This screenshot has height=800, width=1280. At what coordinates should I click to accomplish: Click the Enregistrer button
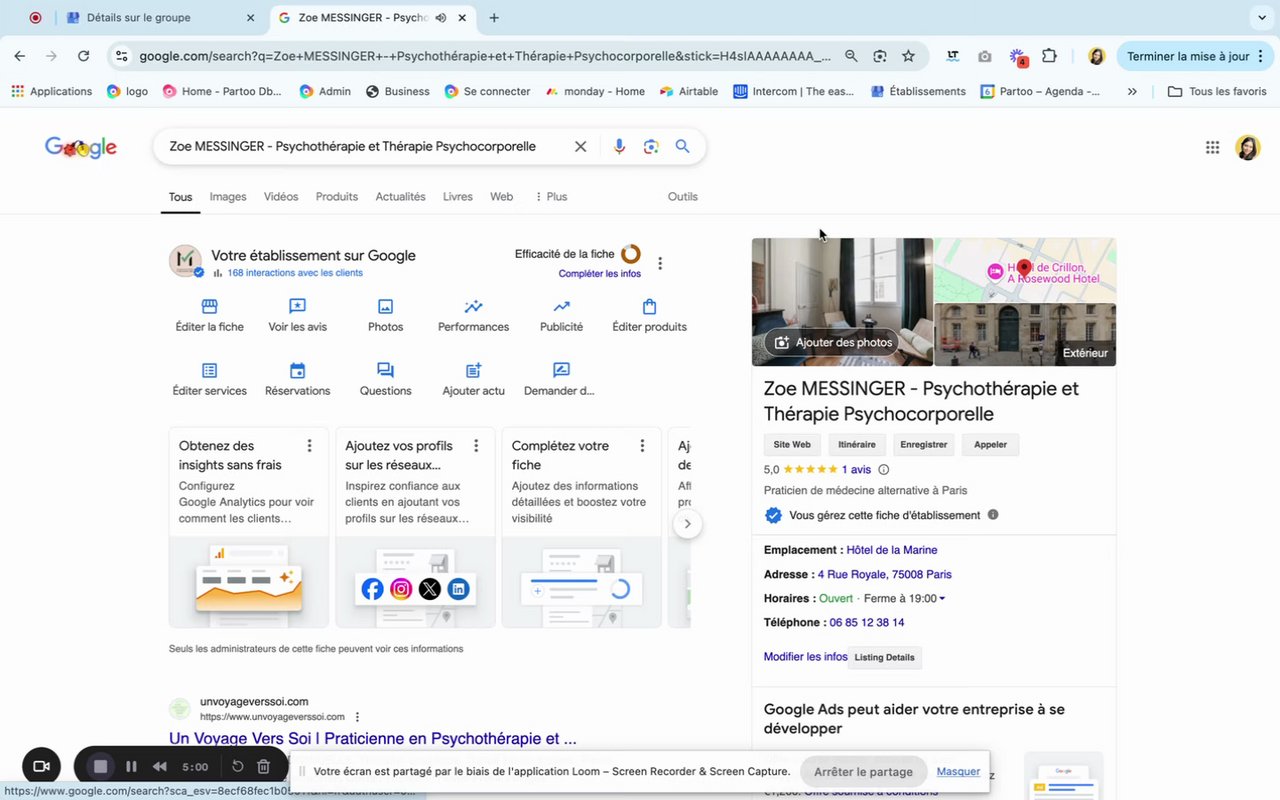pyautogui.click(x=924, y=445)
